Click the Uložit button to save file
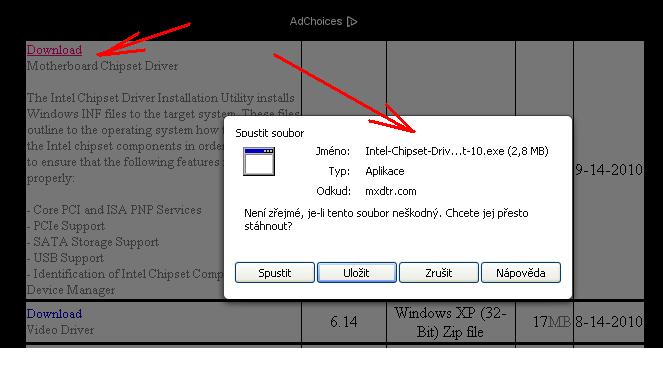 click(x=357, y=273)
